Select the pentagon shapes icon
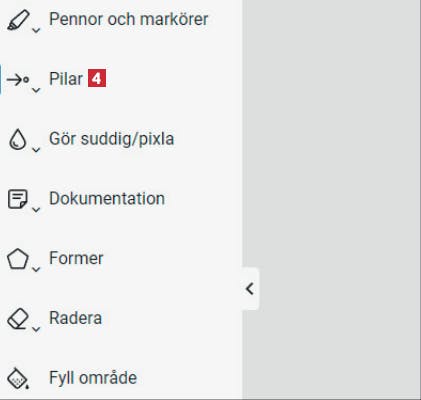The image size is (421, 400). 18,259
